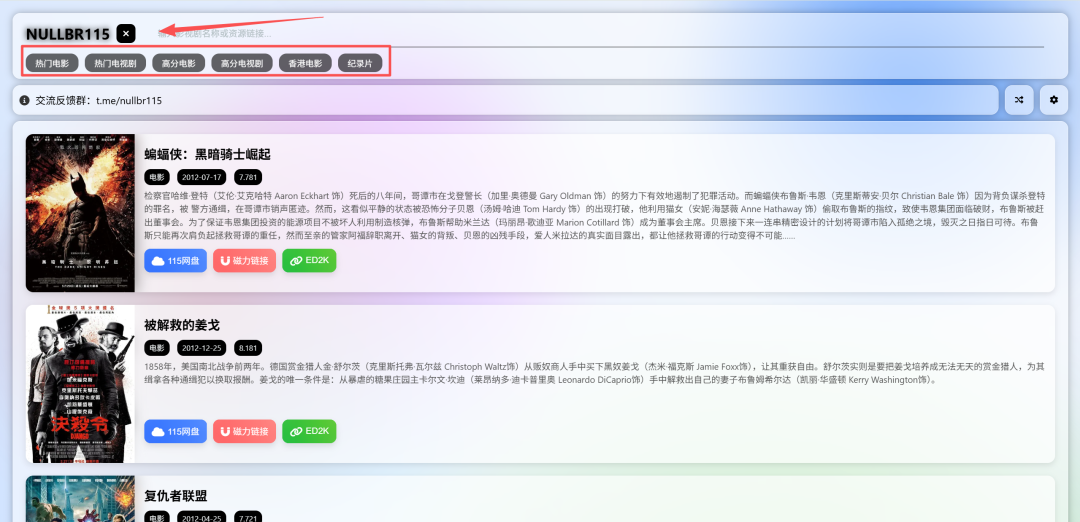Select the 高分电影 category tag
This screenshot has height=522, width=1080.
pos(178,63)
